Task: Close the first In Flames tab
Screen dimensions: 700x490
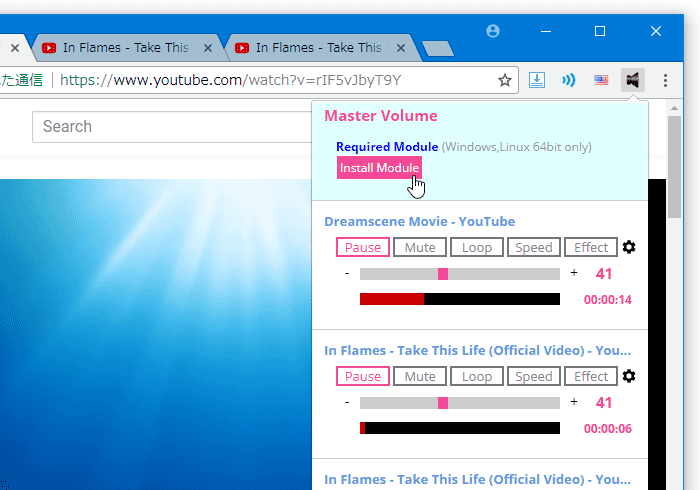Action: 208,48
